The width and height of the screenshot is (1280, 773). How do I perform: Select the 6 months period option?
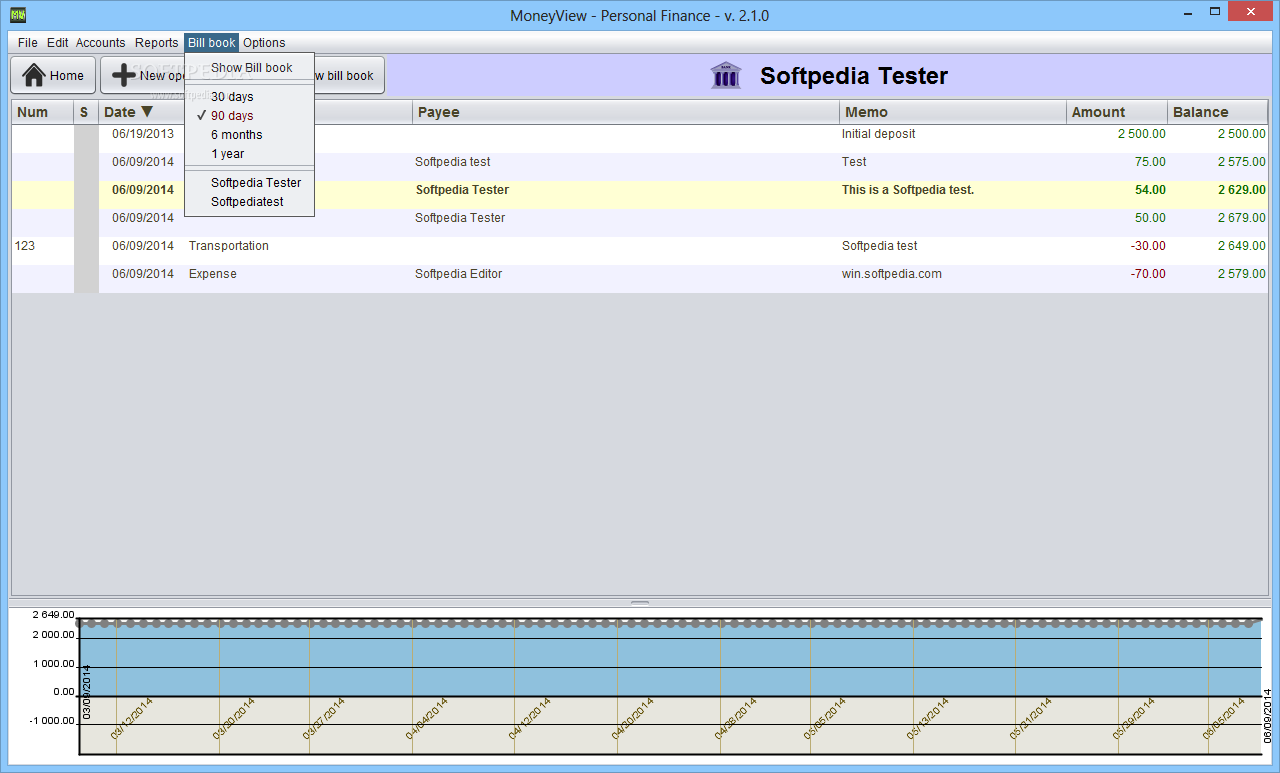250,135
